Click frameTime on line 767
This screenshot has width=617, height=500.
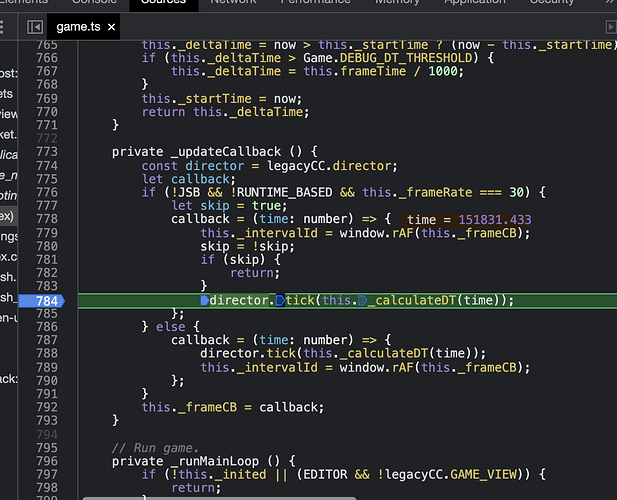point(373,71)
